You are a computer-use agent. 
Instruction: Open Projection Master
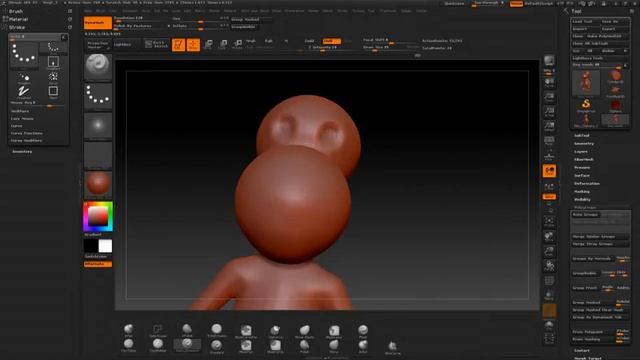click(98, 45)
